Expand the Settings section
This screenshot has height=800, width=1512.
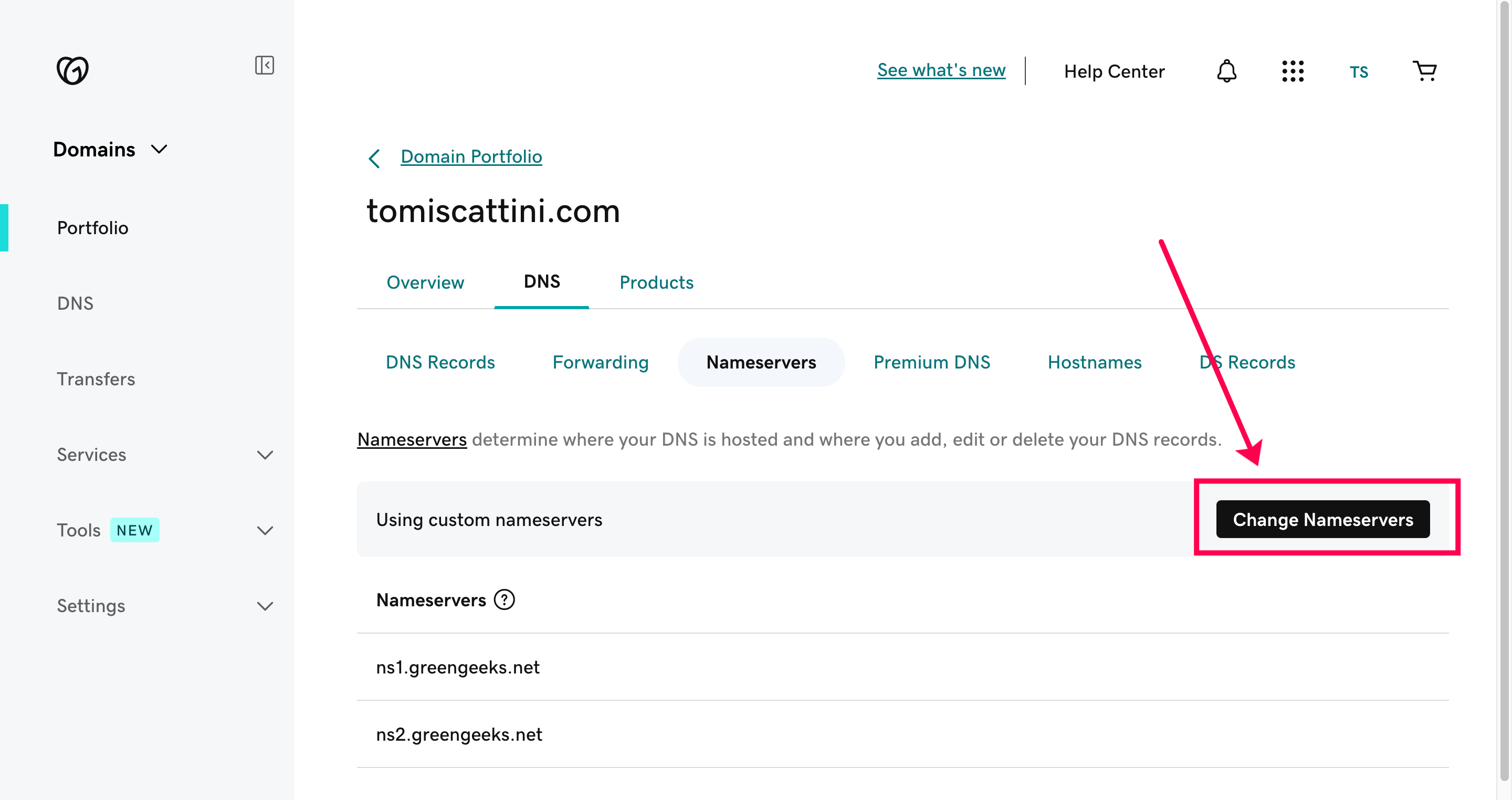[x=265, y=606]
